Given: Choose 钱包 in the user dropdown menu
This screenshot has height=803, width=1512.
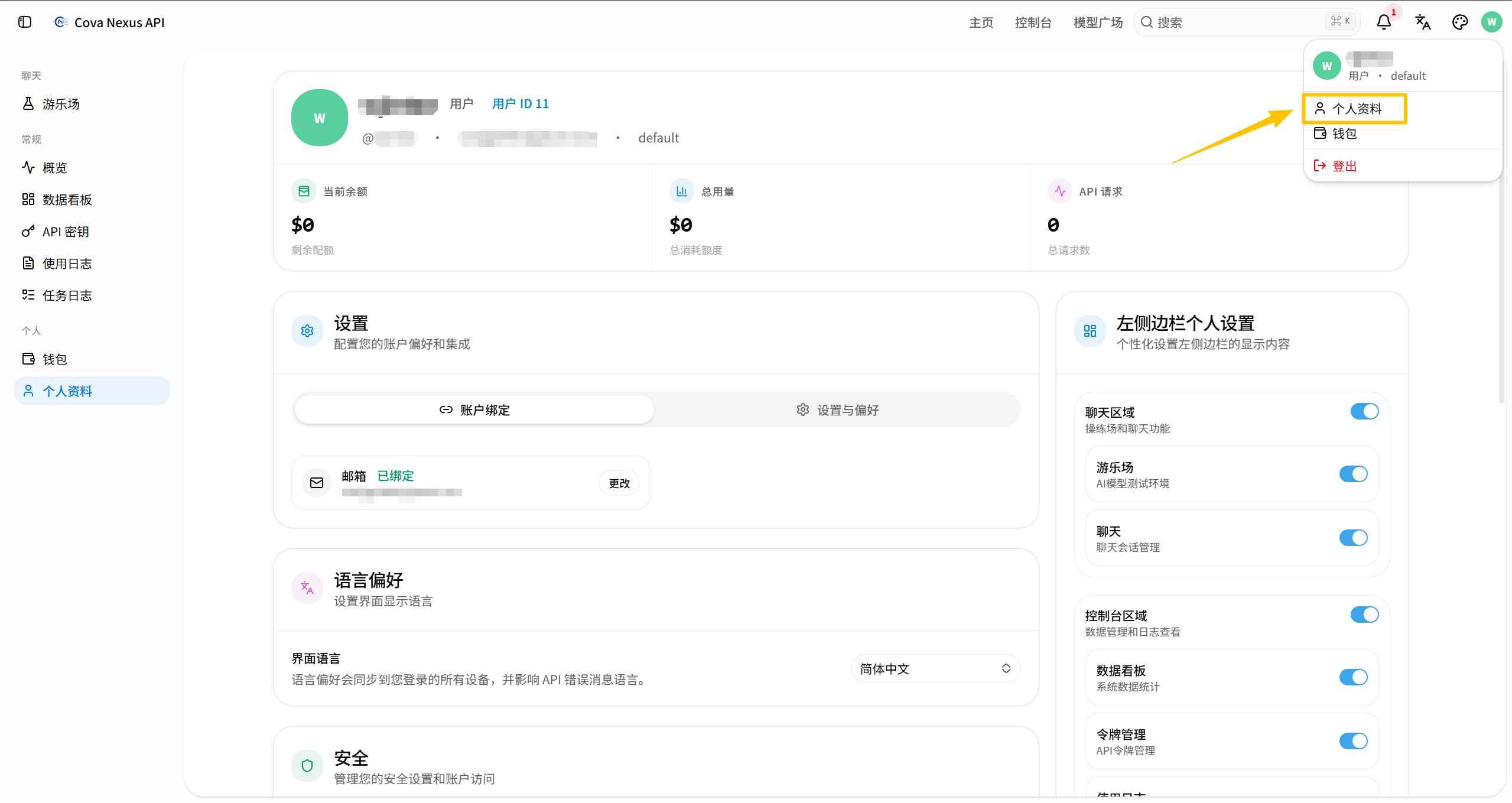Looking at the screenshot, I should (1403, 134).
